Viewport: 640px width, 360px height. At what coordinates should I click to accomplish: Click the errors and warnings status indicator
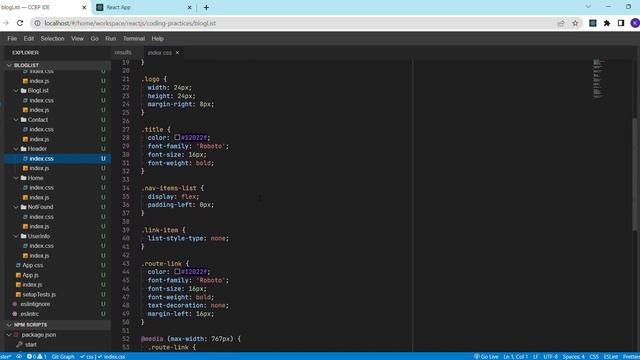[36, 356]
